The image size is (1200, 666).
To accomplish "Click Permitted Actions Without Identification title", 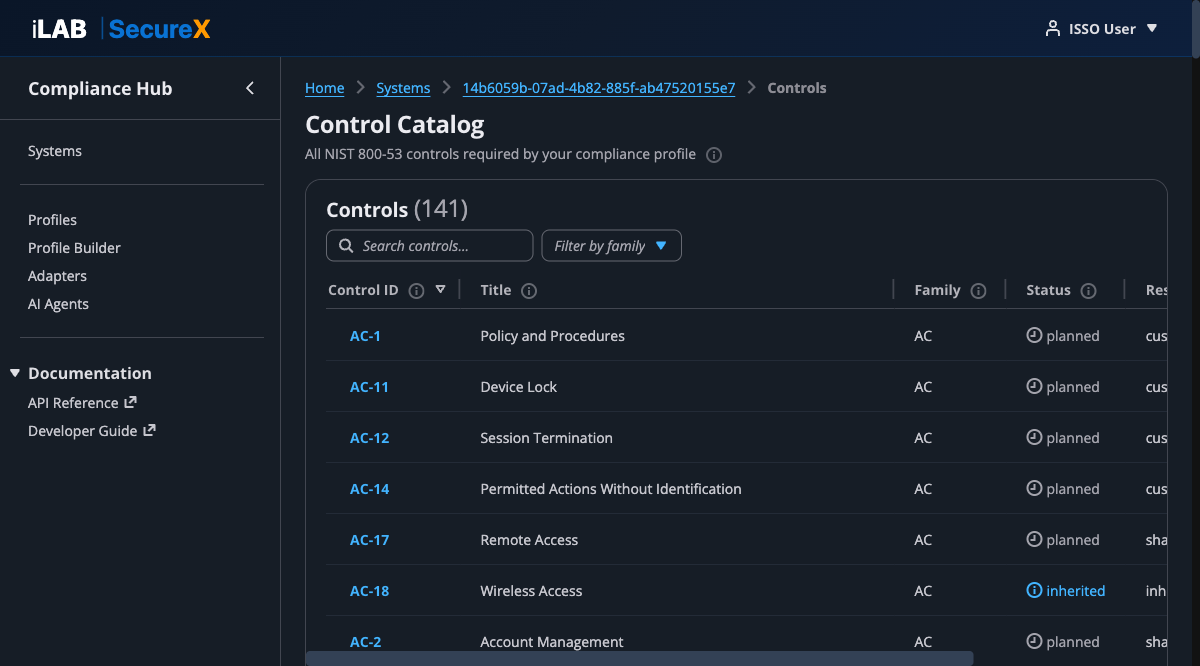I will [x=611, y=489].
